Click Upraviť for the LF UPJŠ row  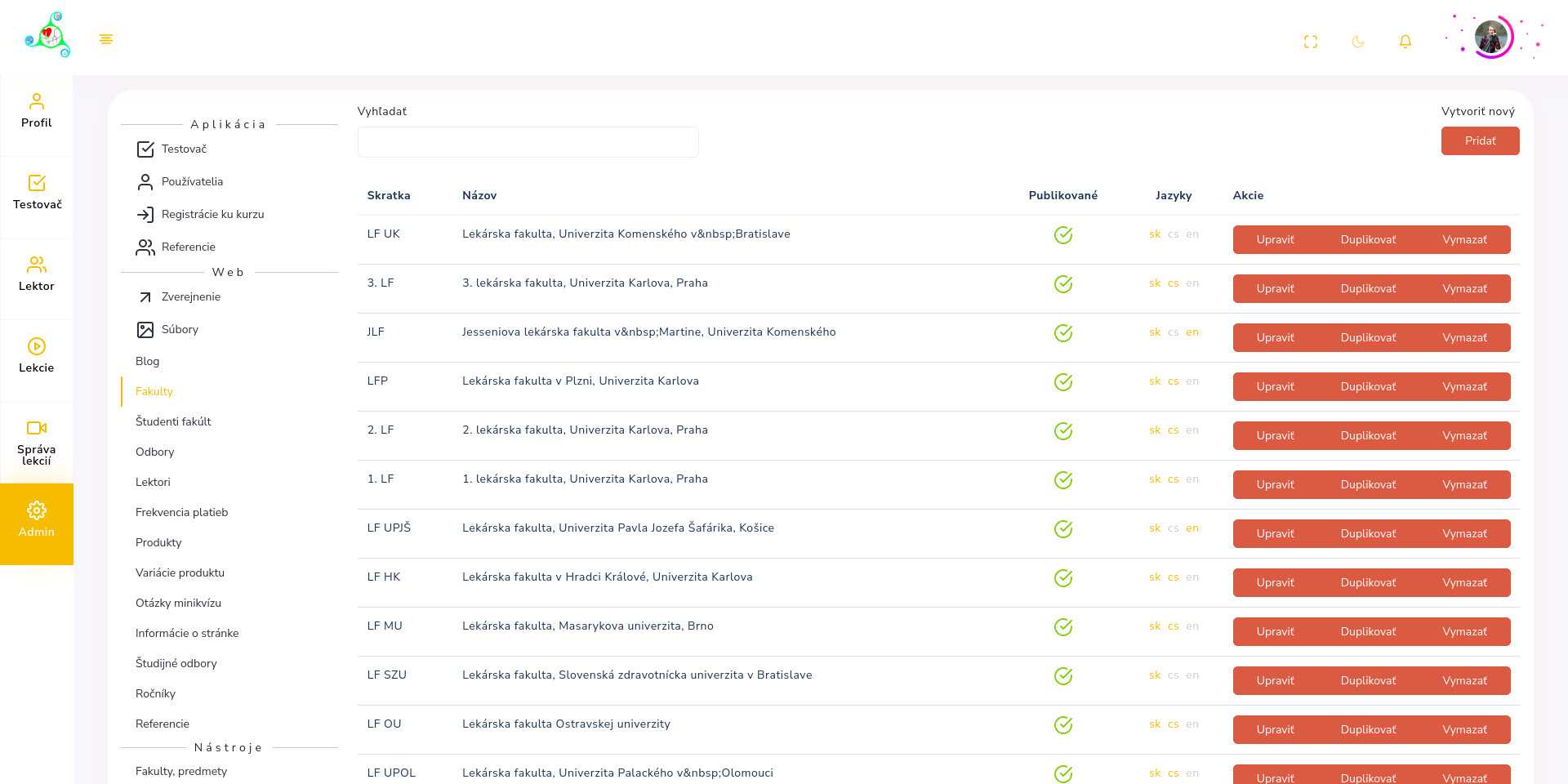tap(1275, 533)
